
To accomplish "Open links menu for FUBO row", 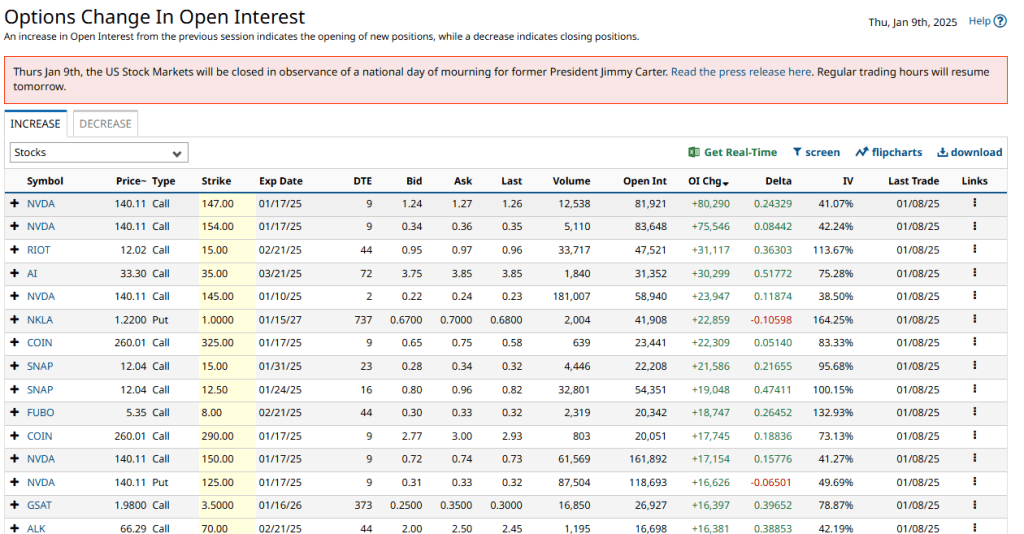I will (x=974, y=412).
